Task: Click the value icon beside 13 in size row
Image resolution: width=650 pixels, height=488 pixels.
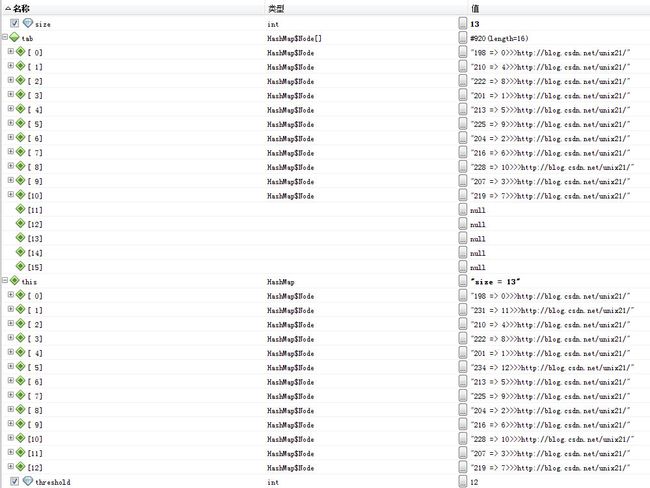Action: [462, 22]
